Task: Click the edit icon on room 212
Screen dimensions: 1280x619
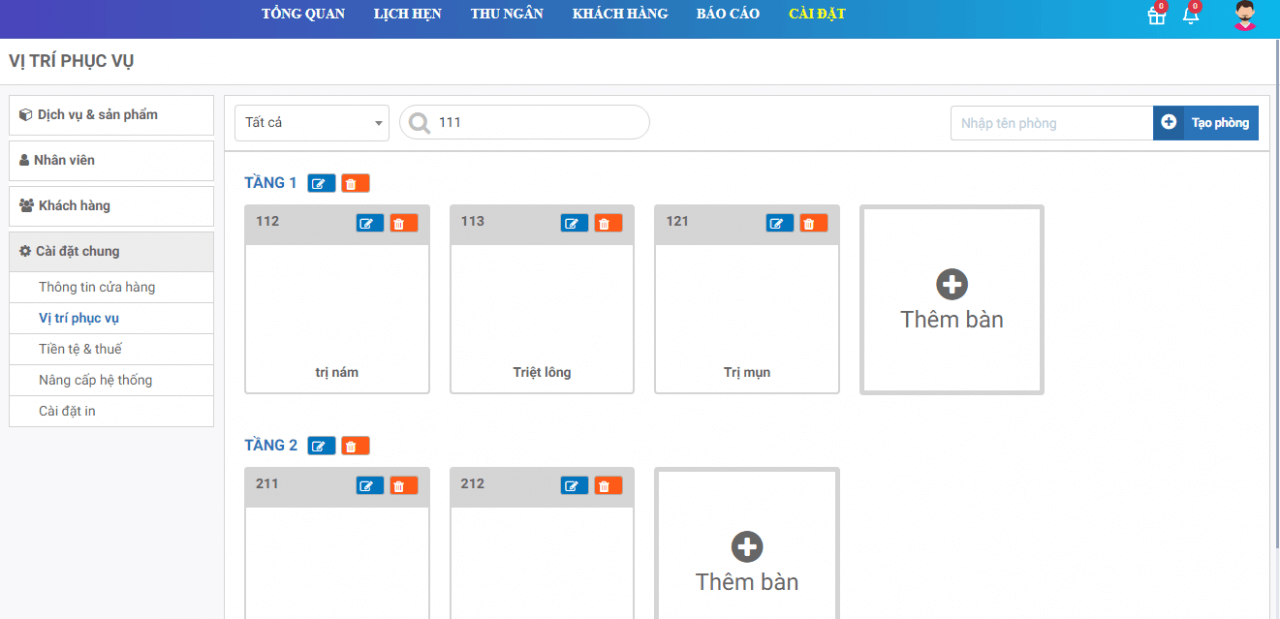Action: (574, 486)
